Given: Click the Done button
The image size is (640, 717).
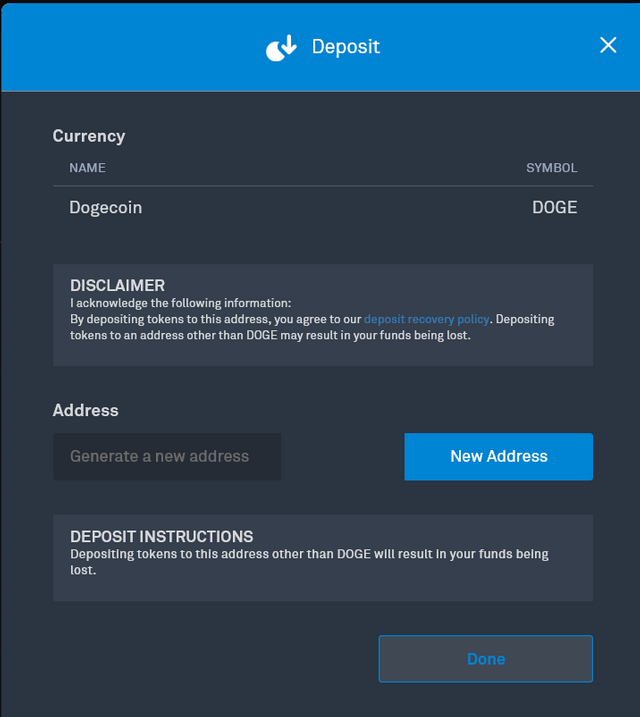Looking at the screenshot, I should pyautogui.click(x=485, y=658).
